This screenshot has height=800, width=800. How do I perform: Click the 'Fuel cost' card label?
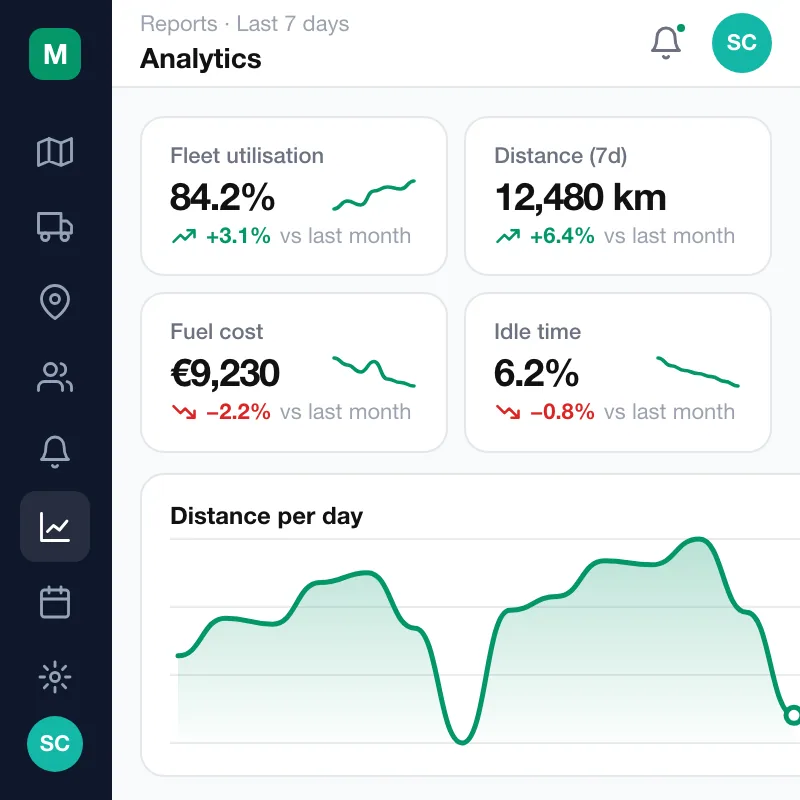217,332
